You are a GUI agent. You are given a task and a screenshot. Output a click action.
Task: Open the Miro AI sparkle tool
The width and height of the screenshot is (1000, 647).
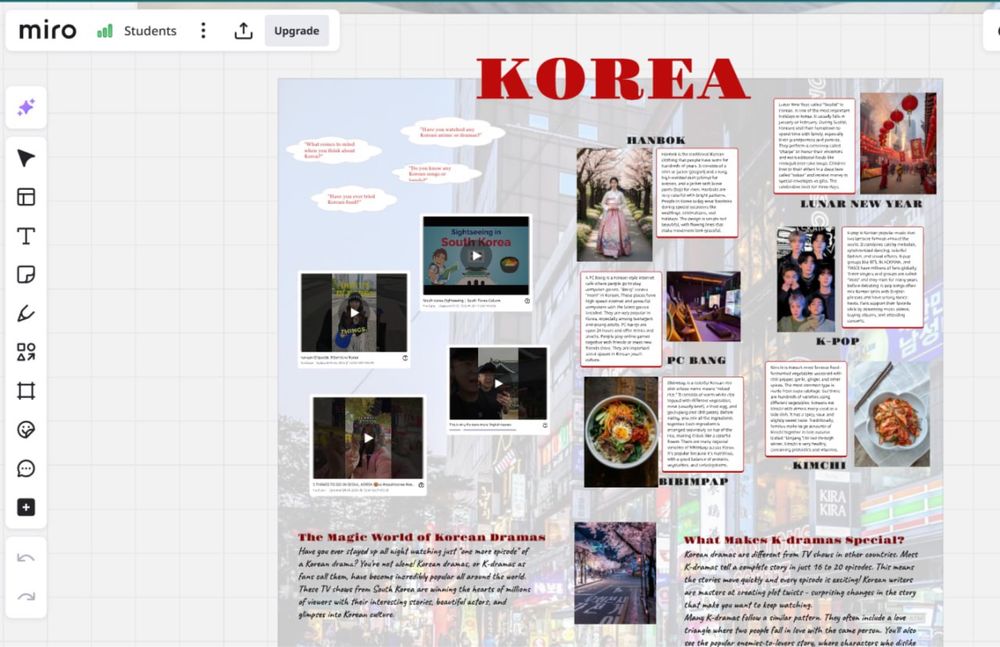26,107
